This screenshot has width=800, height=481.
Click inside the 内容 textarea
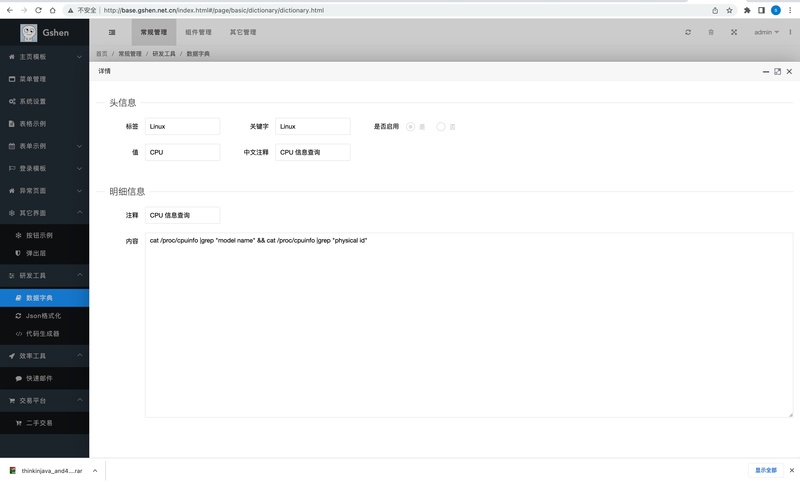469,325
